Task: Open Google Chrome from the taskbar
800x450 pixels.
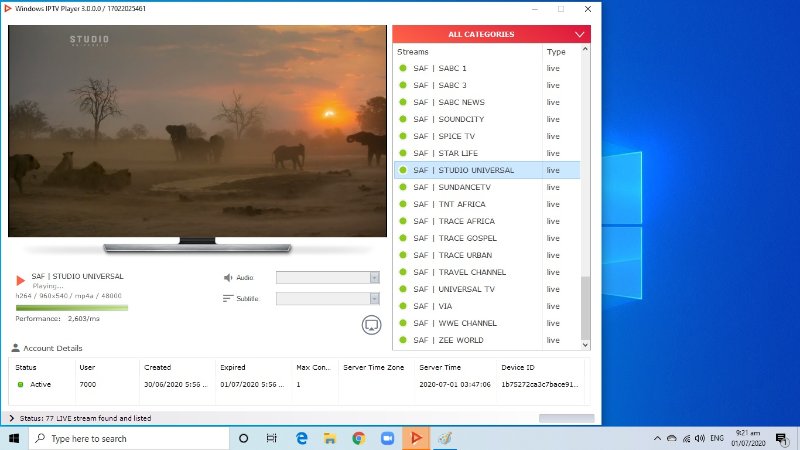Action: 358,438
